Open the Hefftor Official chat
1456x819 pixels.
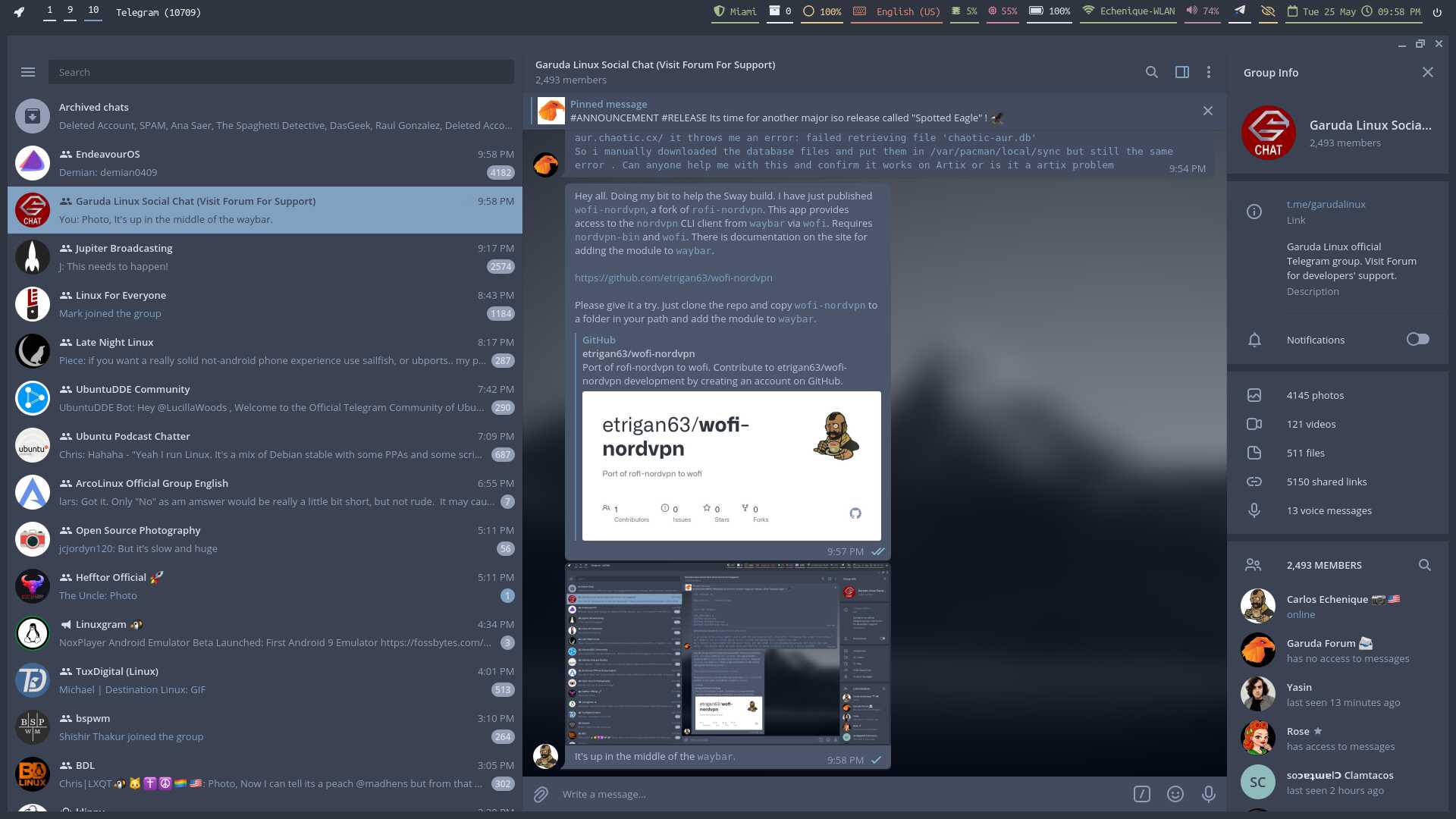click(x=265, y=586)
